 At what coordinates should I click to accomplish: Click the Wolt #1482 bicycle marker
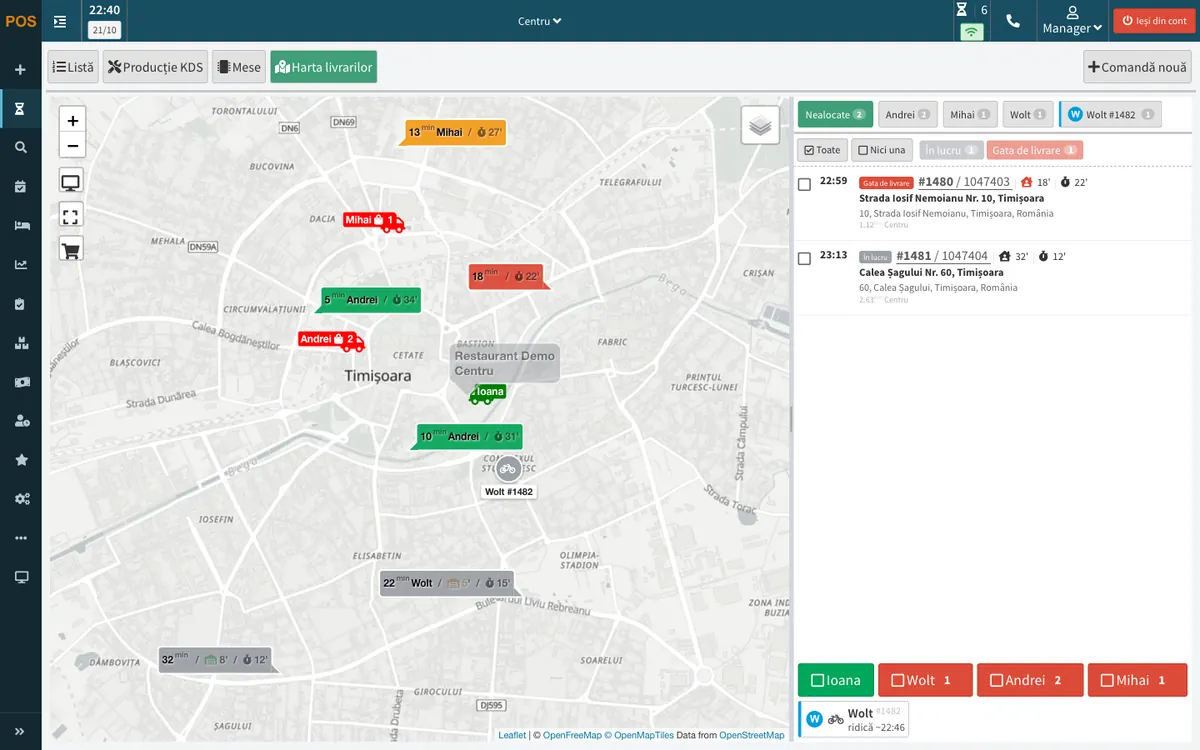[508, 468]
